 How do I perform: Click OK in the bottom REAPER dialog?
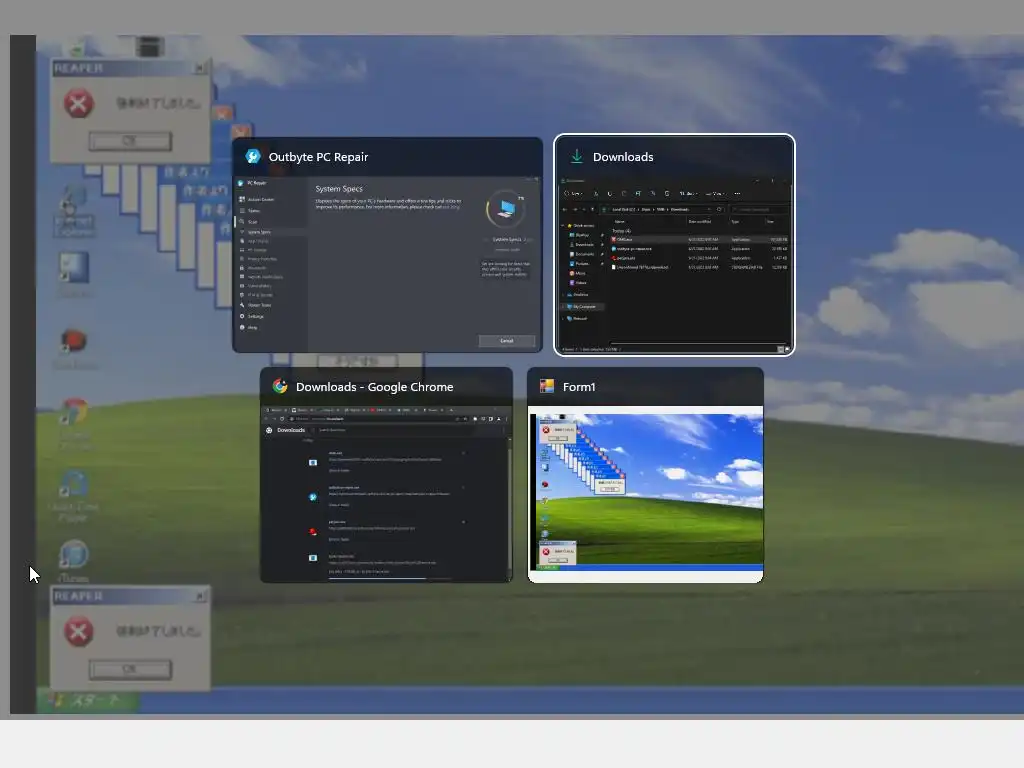[x=130, y=669]
